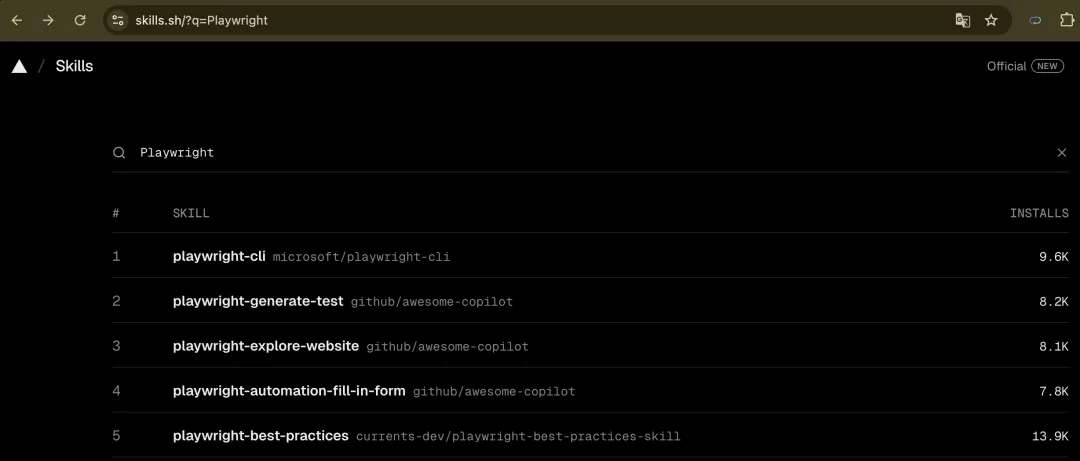Viewport: 1080px width, 461px height.
Task: Click the blue loop extension icon
Action: (x=1035, y=20)
